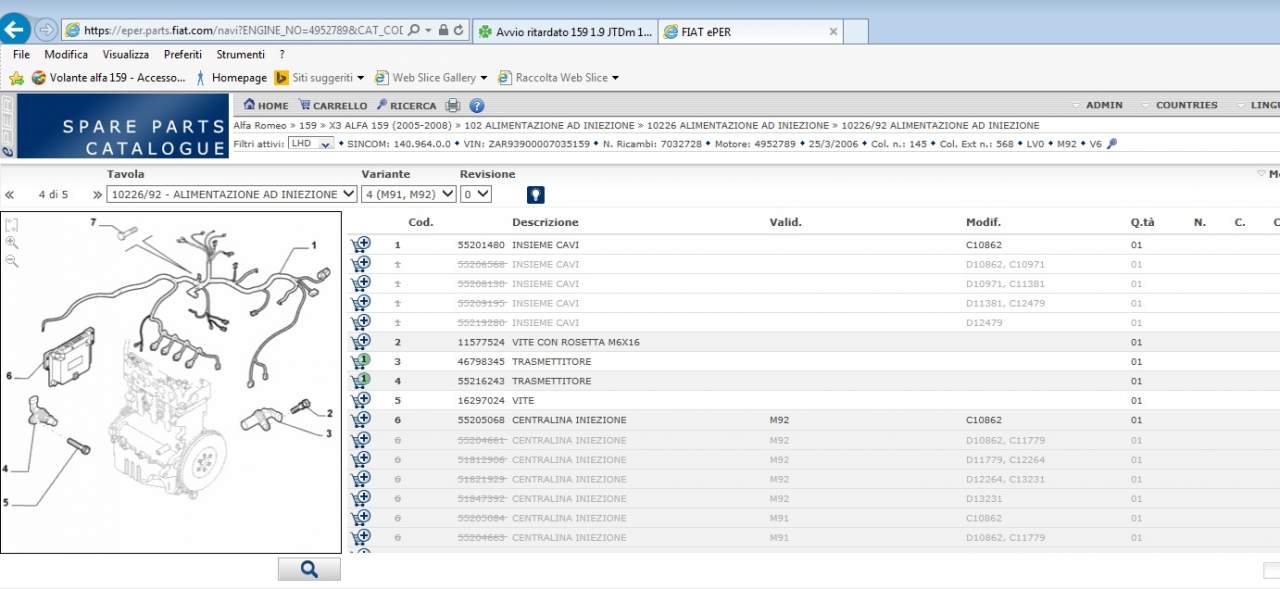Screen dimensions: 1280x589
Task: Click the fit-to-frame icon above the diagram
Action: [12, 225]
